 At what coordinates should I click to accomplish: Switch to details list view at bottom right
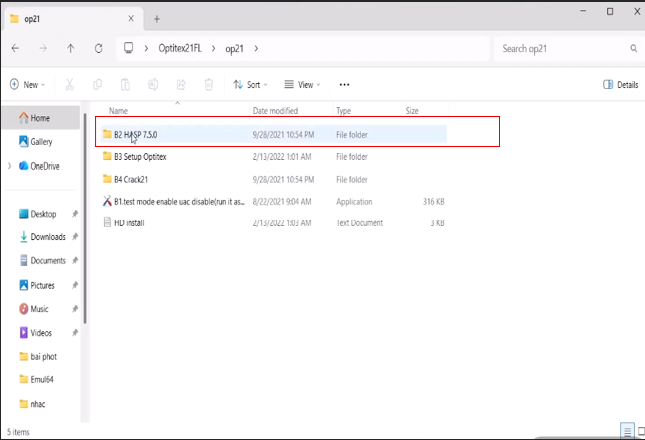tap(626, 432)
